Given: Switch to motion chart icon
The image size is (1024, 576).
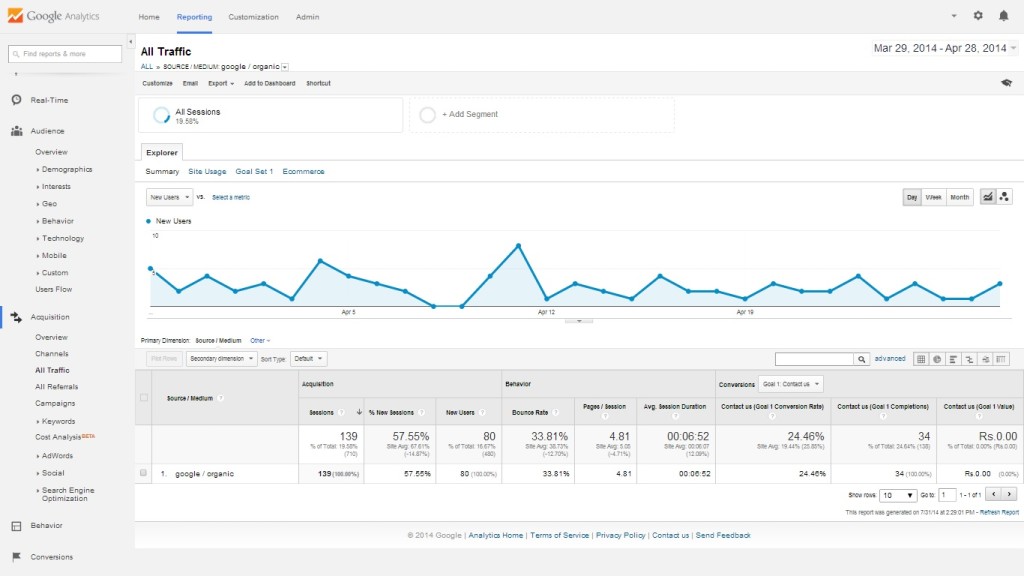Looking at the screenshot, I should 1004,197.
